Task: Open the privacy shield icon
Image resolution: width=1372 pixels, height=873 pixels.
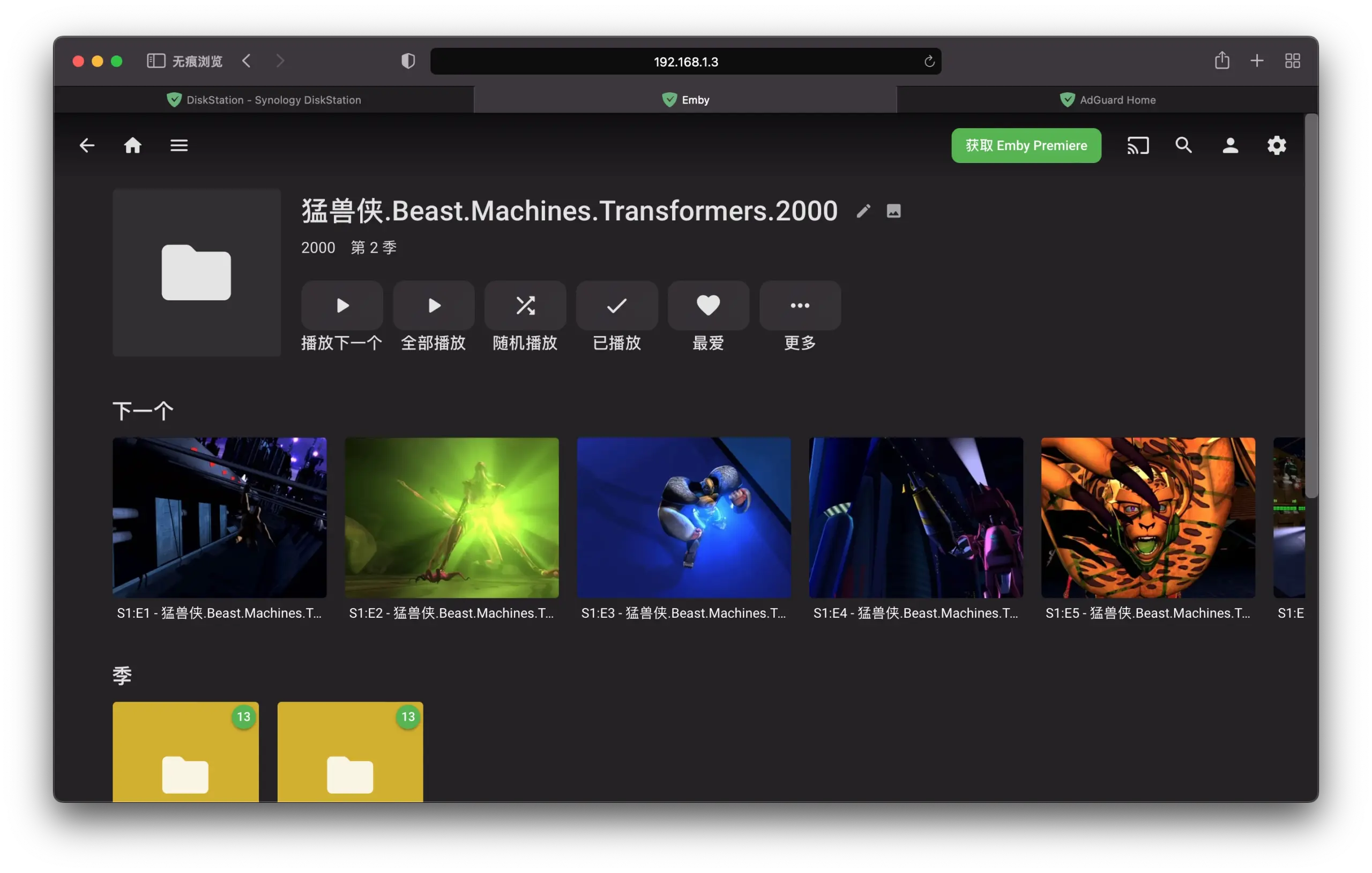Action: [408, 61]
